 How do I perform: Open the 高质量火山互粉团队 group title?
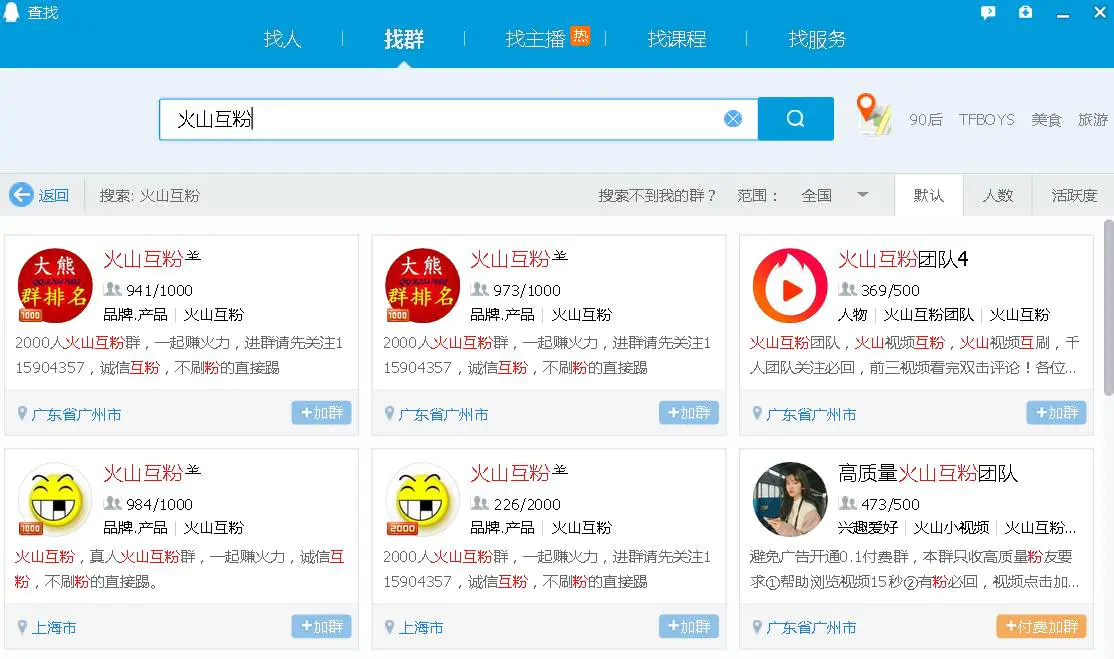(928, 473)
